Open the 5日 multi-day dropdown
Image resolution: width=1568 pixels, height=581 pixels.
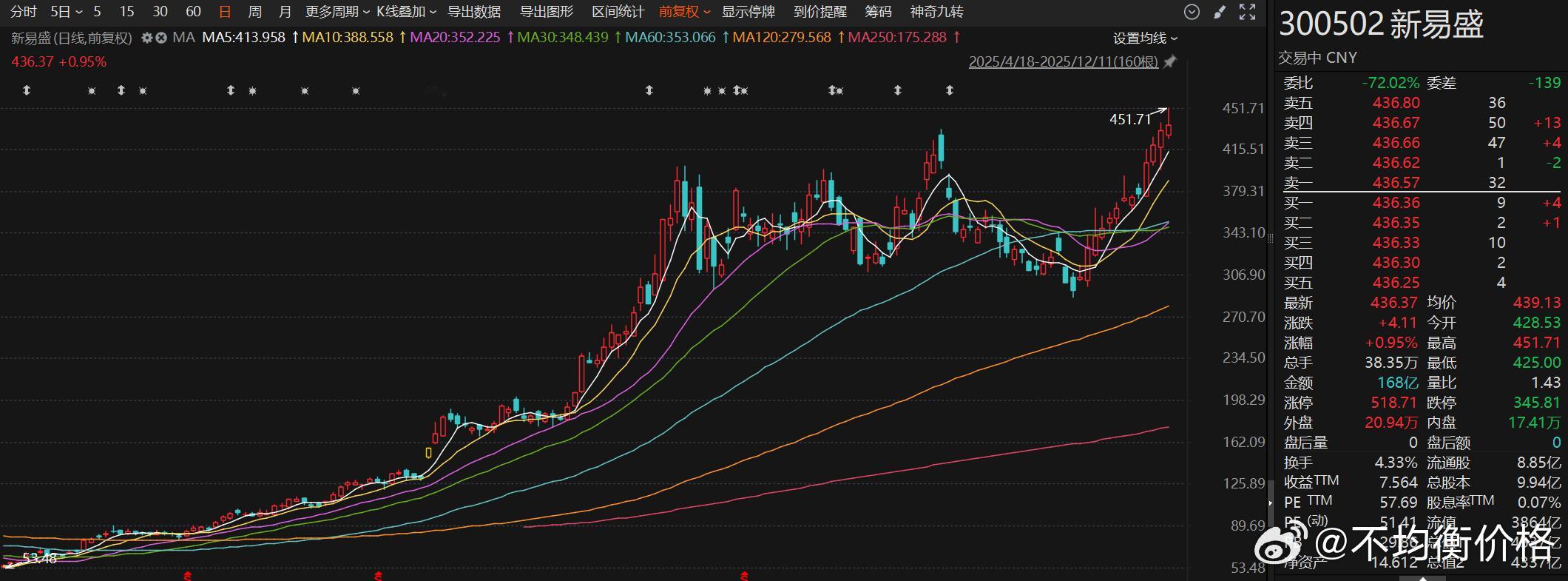[67, 12]
